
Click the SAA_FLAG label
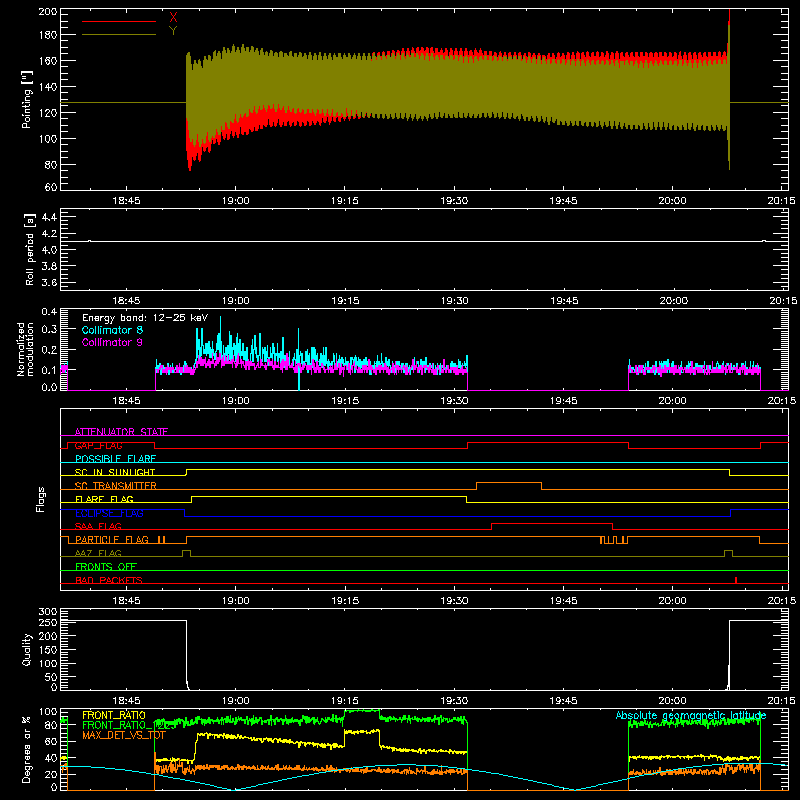tap(98, 526)
